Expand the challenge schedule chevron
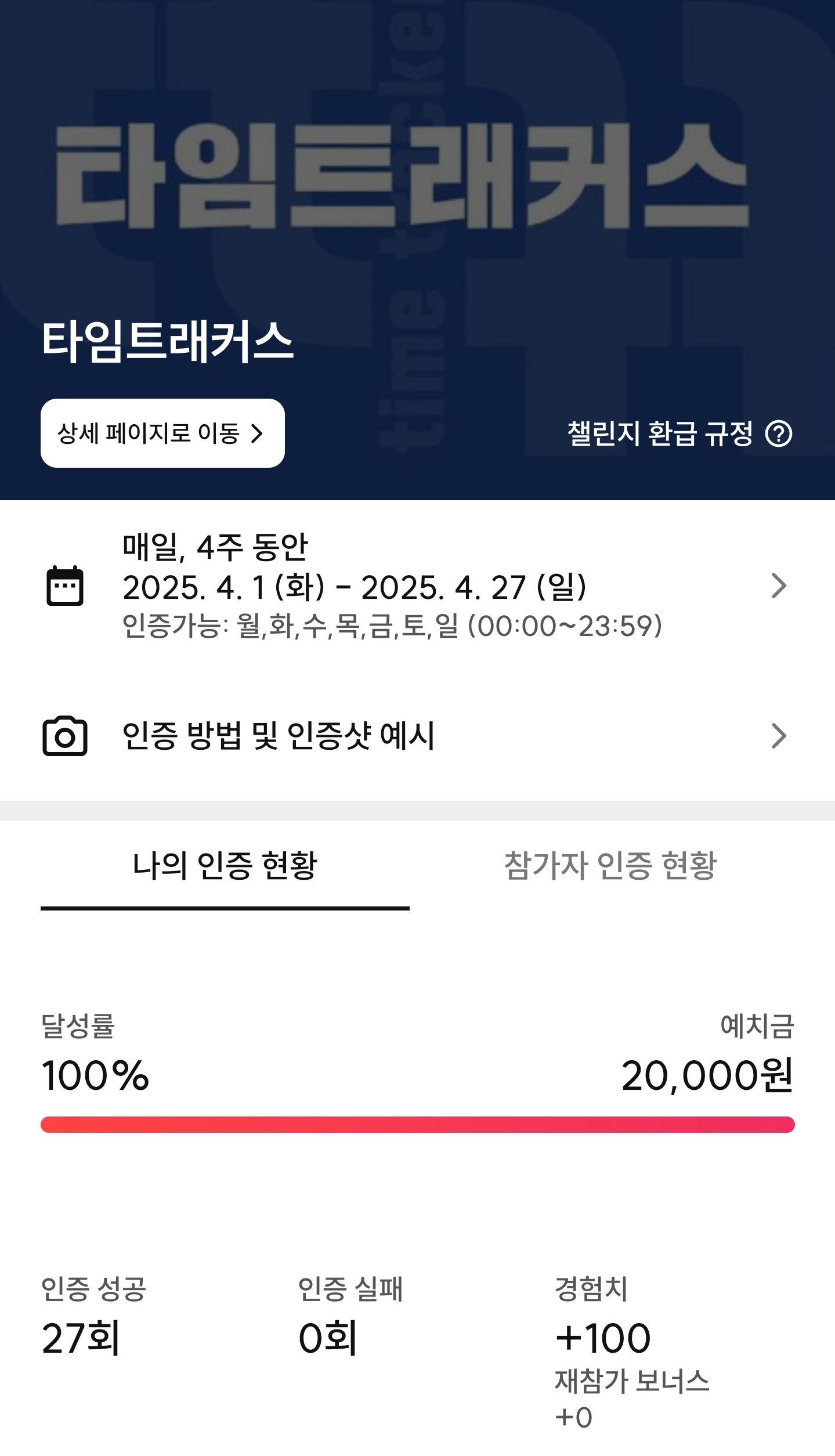Image resolution: width=835 pixels, height=1456 pixels. click(x=779, y=586)
